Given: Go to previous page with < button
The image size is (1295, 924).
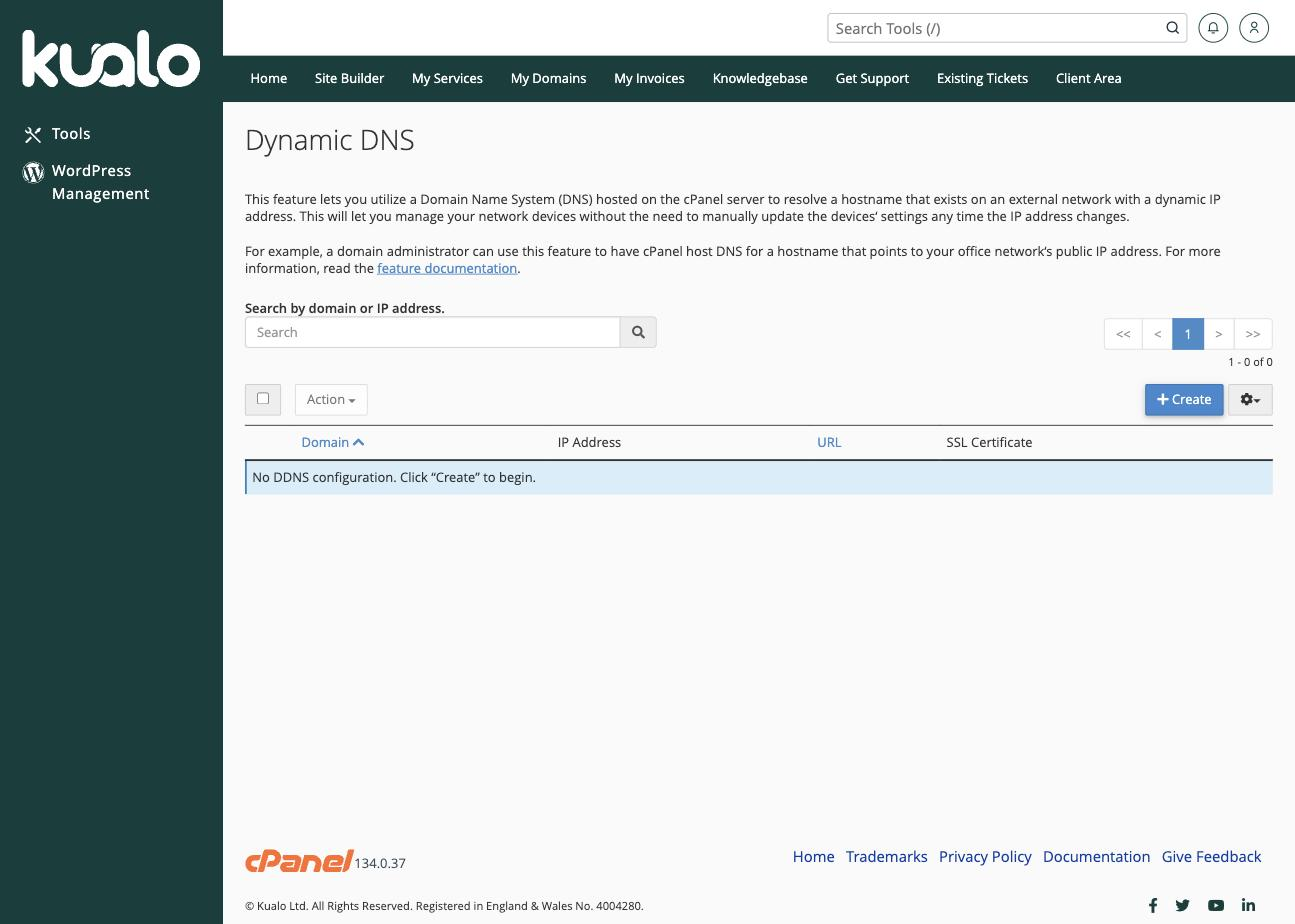Looking at the screenshot, I should pyautogui.click(x=1157, y=334).
